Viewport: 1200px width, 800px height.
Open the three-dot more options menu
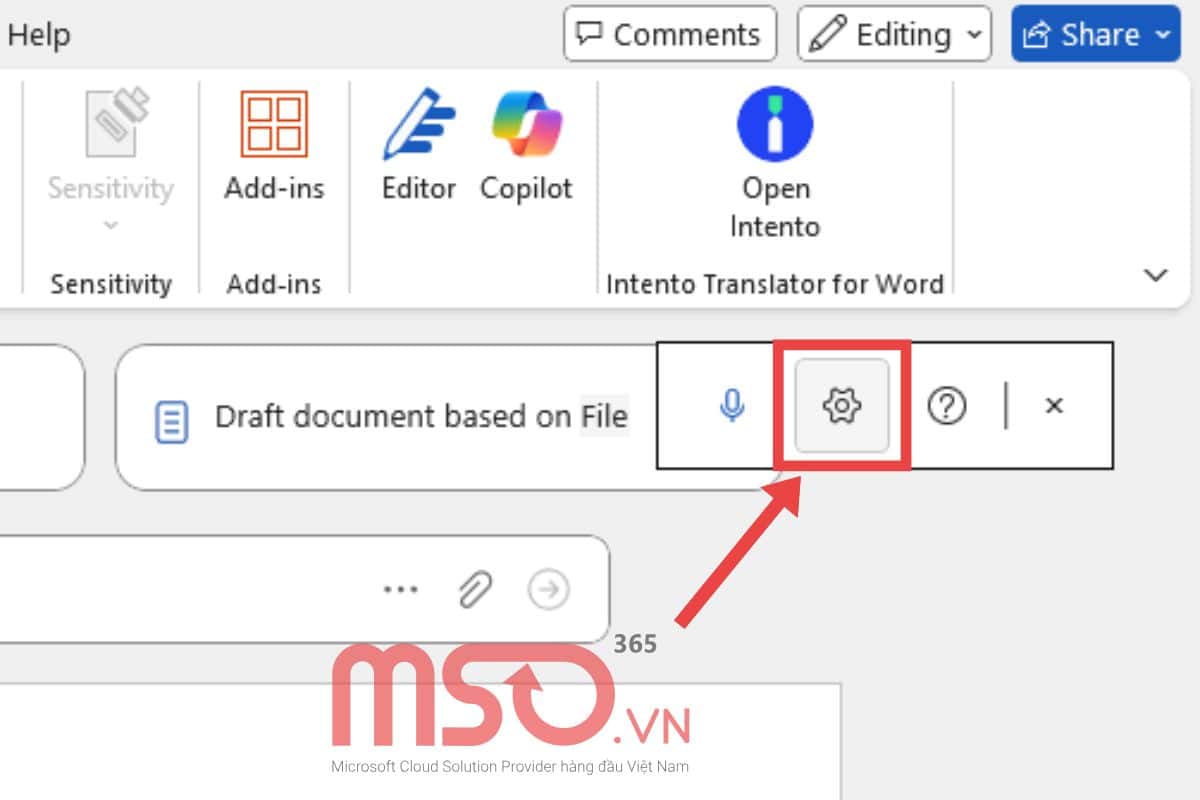[401, 590]
